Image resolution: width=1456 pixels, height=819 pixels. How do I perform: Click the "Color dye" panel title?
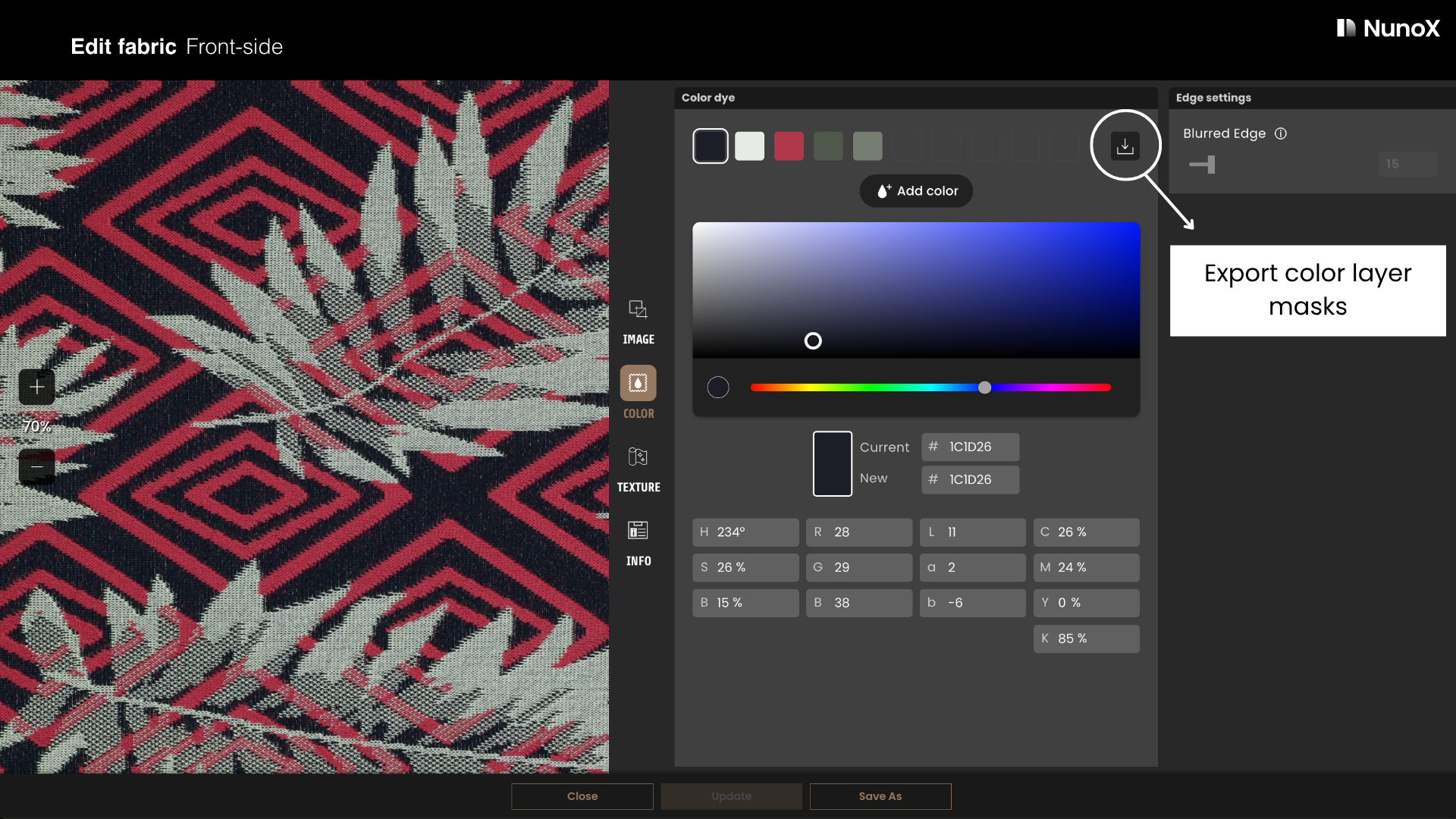708,98
